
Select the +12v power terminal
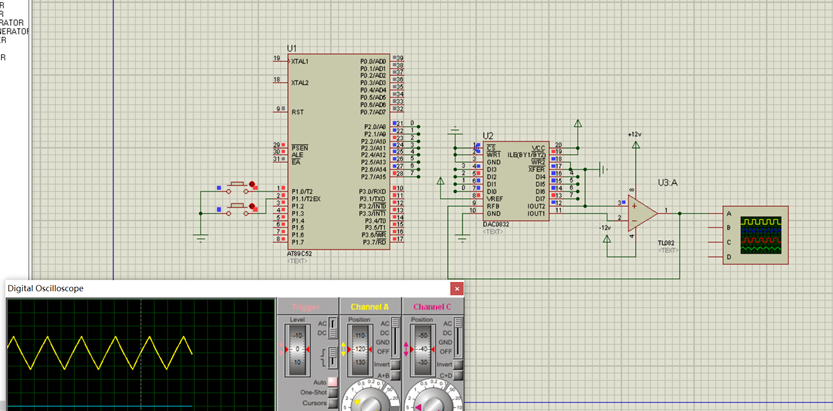(635, 145)
